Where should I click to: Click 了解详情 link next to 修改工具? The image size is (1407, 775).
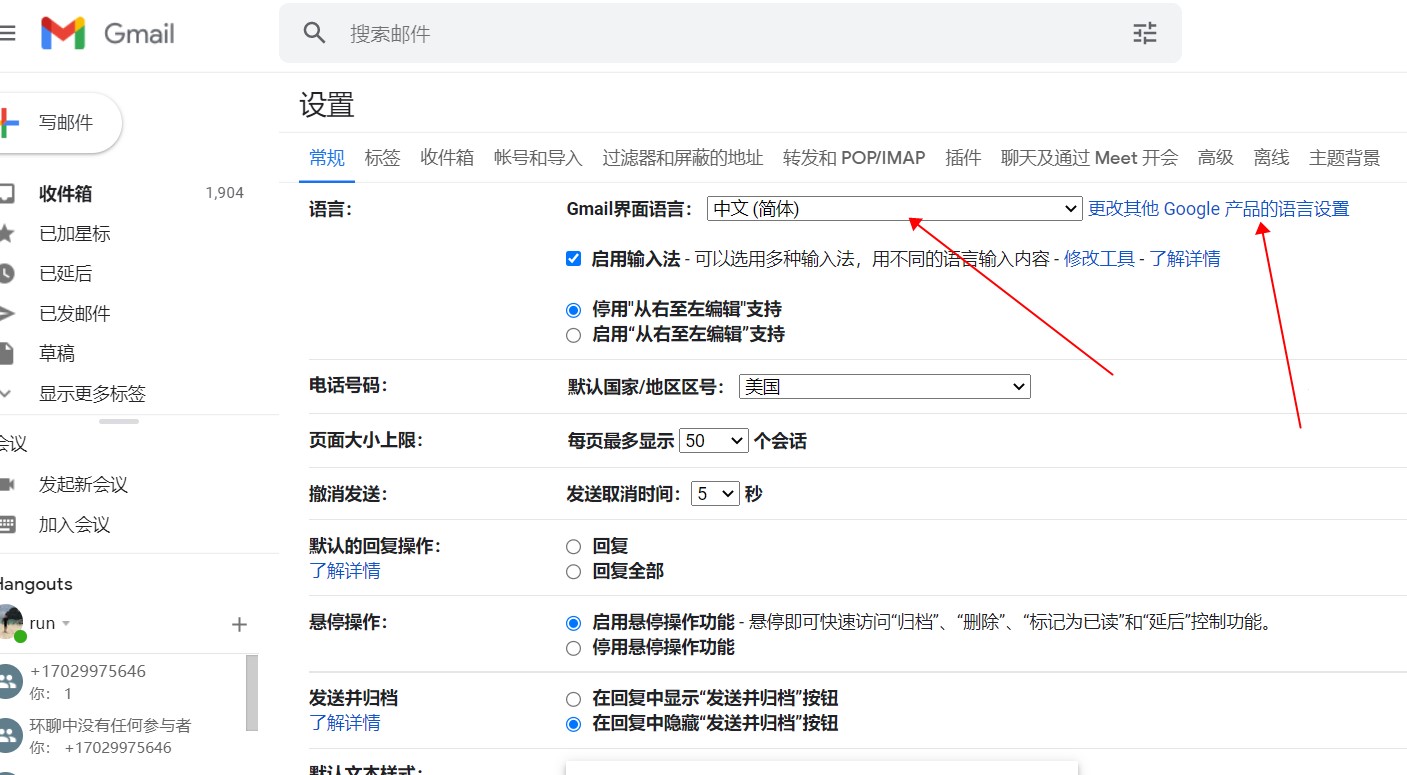click(1185, 259)
